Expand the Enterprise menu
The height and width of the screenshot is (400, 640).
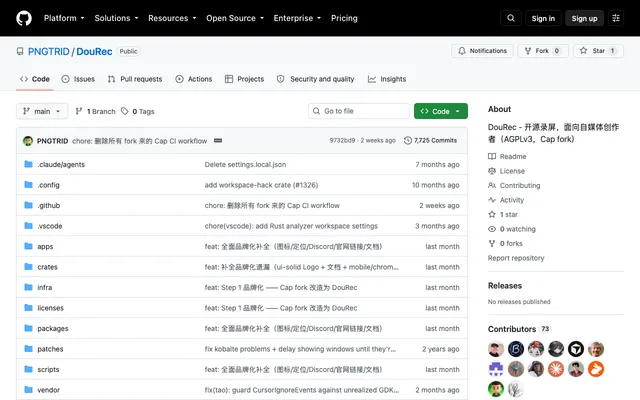[x=297, y=18]
